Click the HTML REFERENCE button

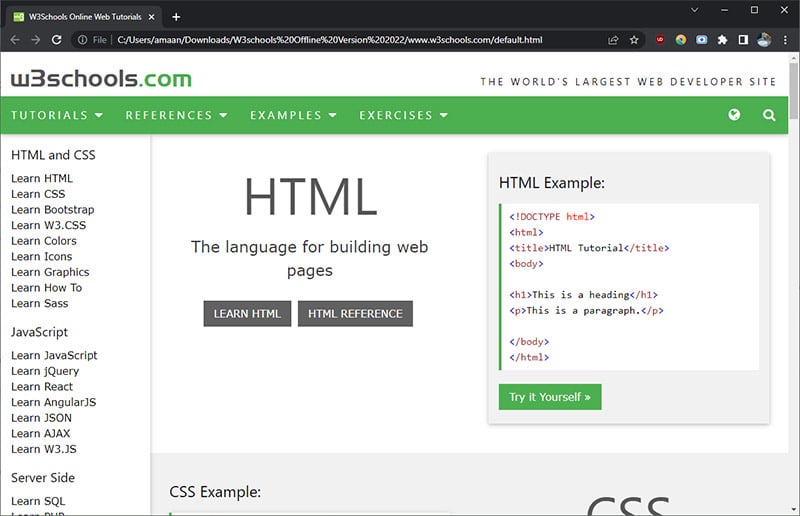click(355, 313)
